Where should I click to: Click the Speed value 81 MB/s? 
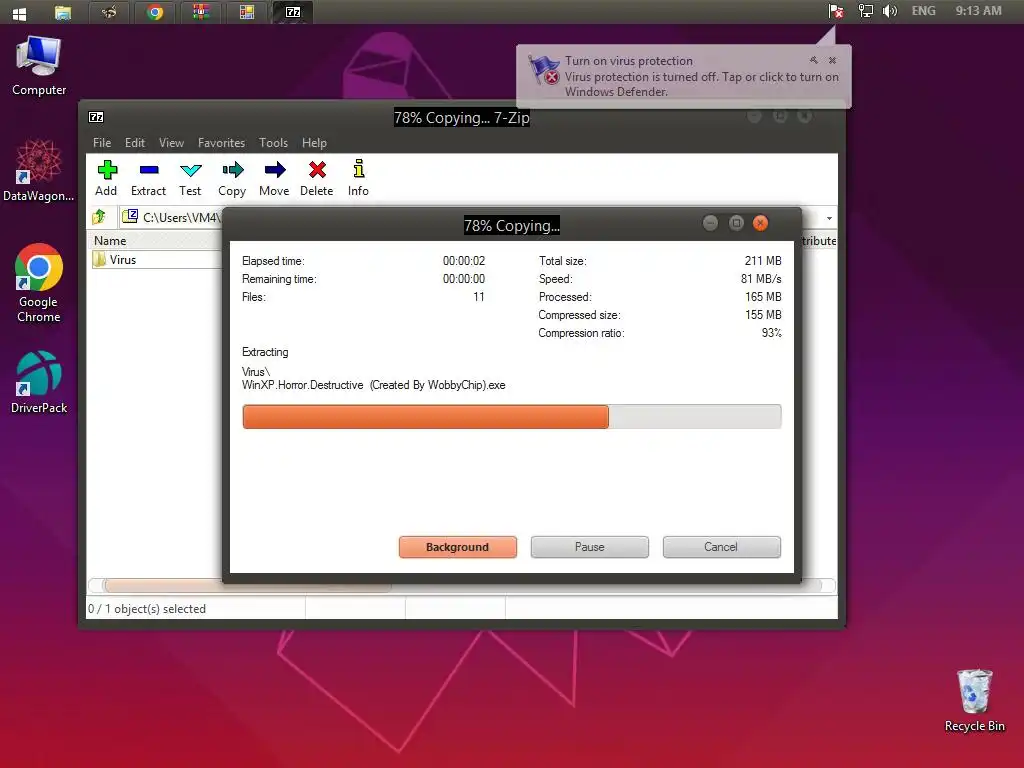(x=761, y=279)
